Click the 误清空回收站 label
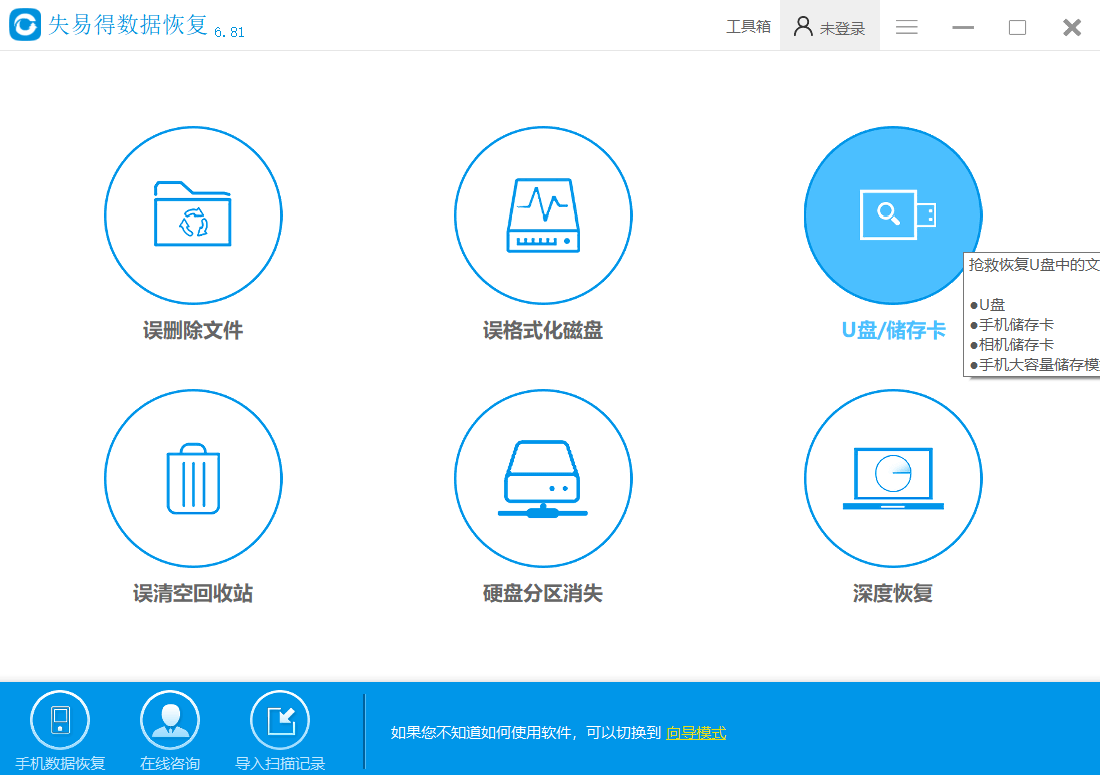Image resolution: width=1100 pixels, height=775 pixels. [193, 593]
